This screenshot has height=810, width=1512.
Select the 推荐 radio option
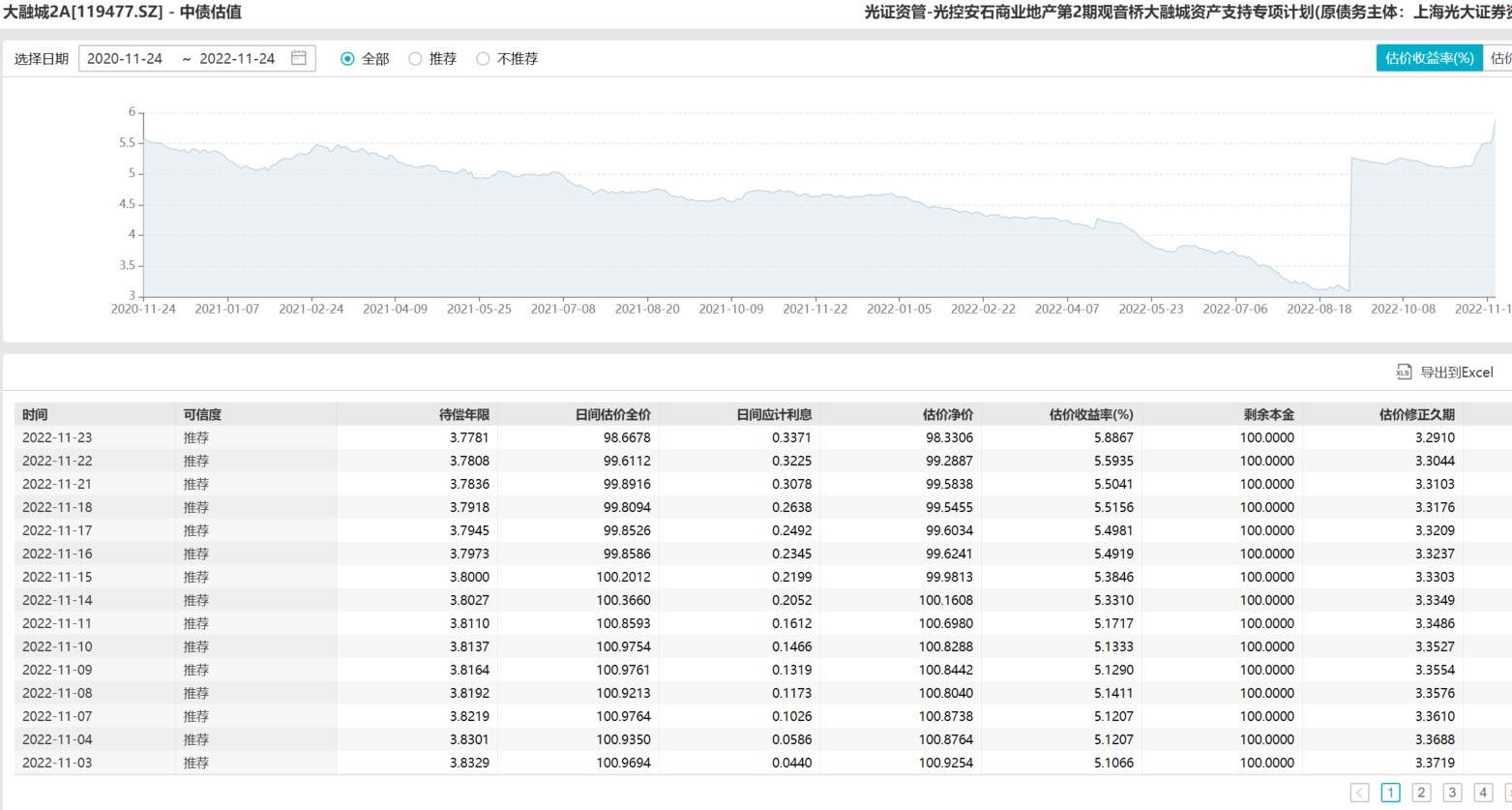pos(416,59)
